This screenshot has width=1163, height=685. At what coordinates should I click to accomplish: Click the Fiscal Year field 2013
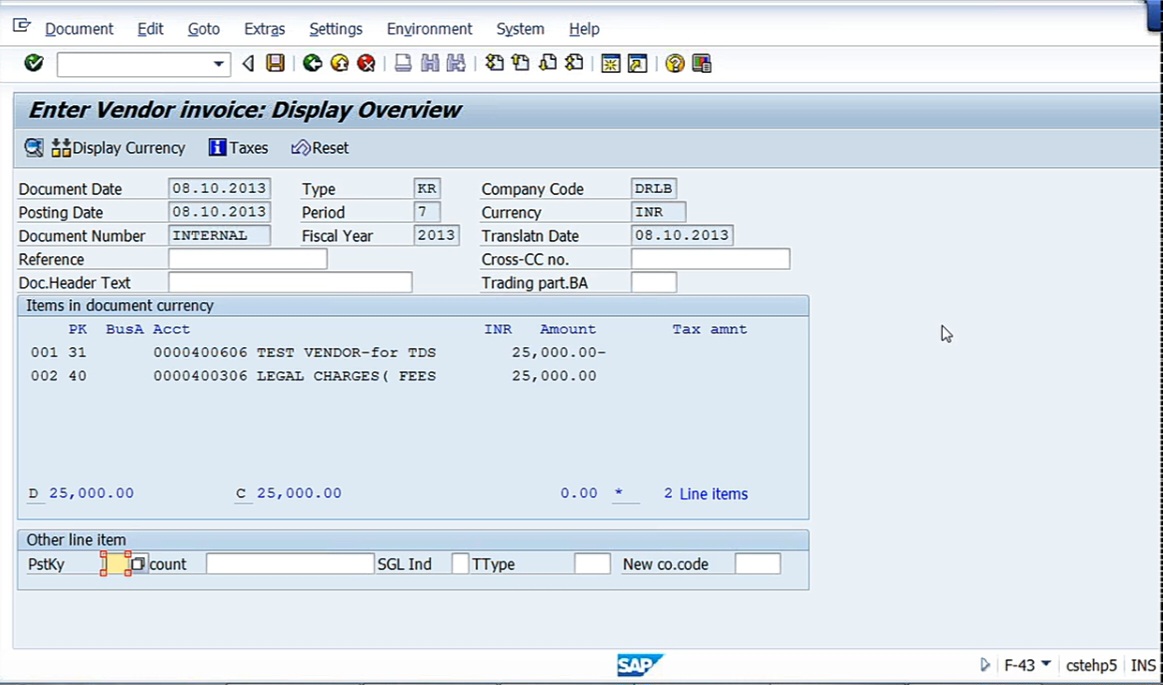coord(436,235)
